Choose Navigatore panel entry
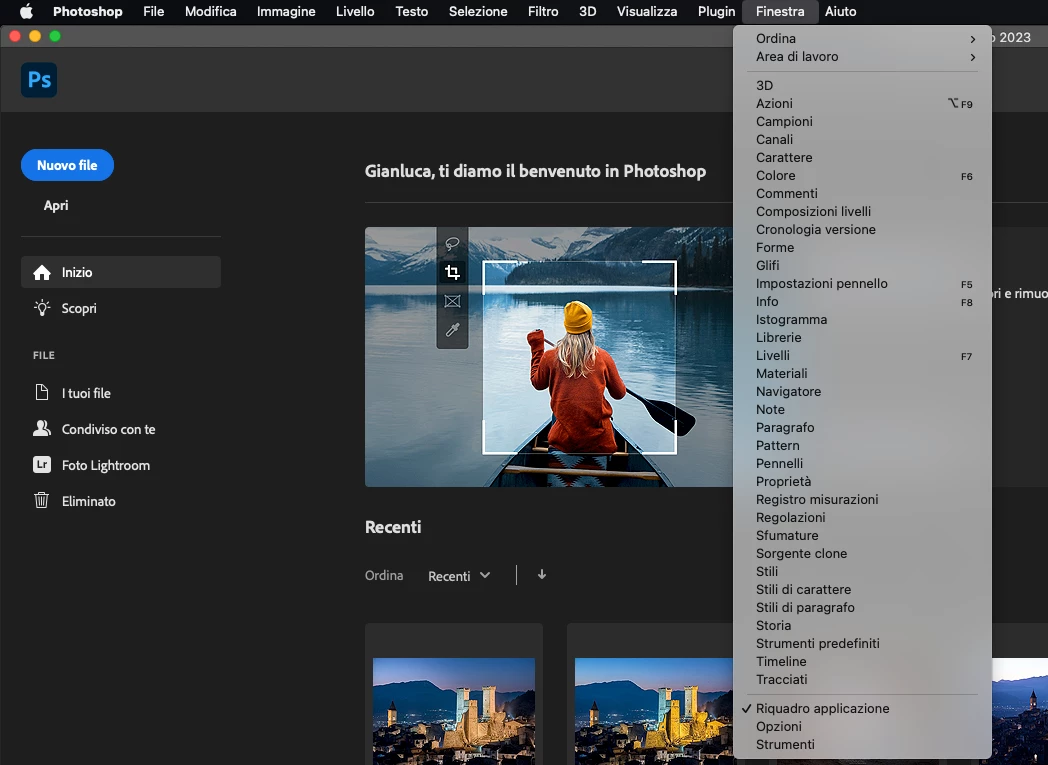Screen dimensions: 1048x765 (862, 392)
